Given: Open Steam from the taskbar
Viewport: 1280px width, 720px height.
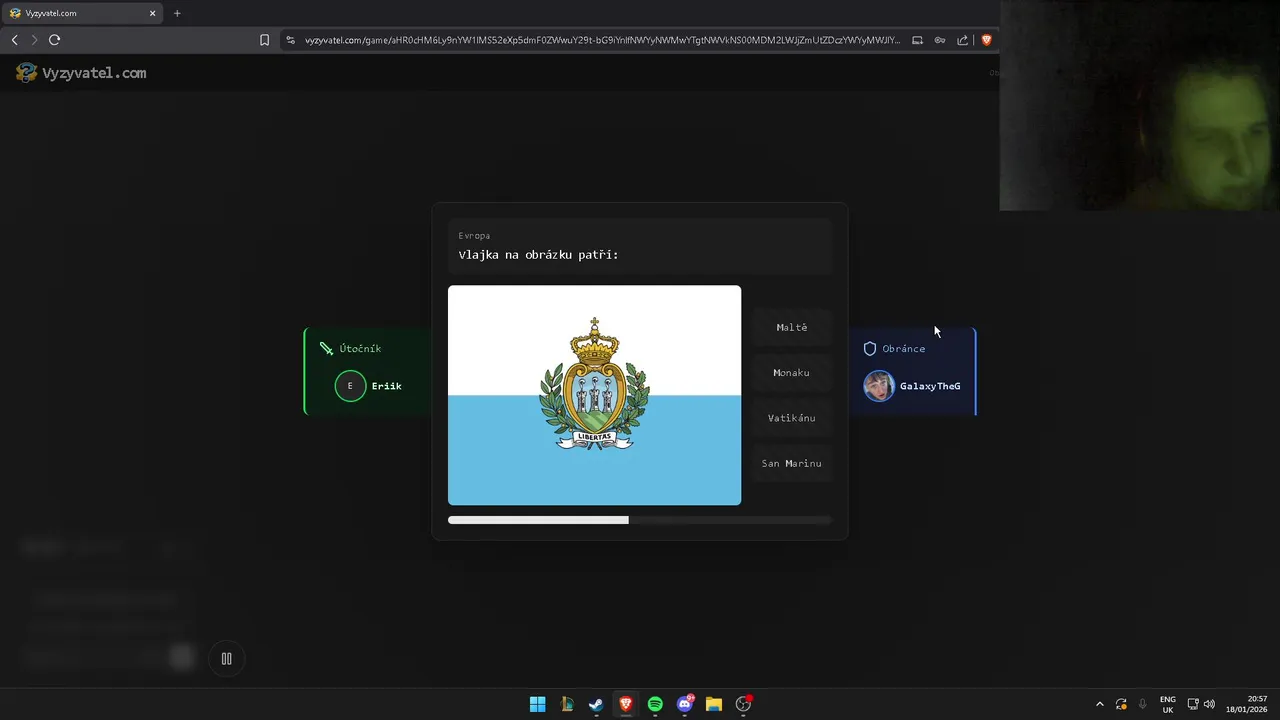Looking at the screenshot, I should pos(596,704).
